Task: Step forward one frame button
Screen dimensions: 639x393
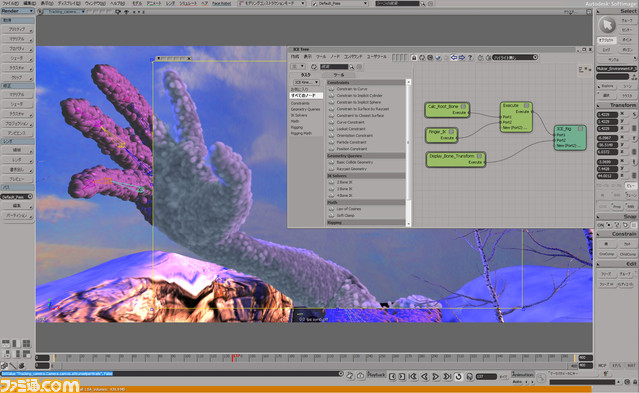Action: click(402, 376)
